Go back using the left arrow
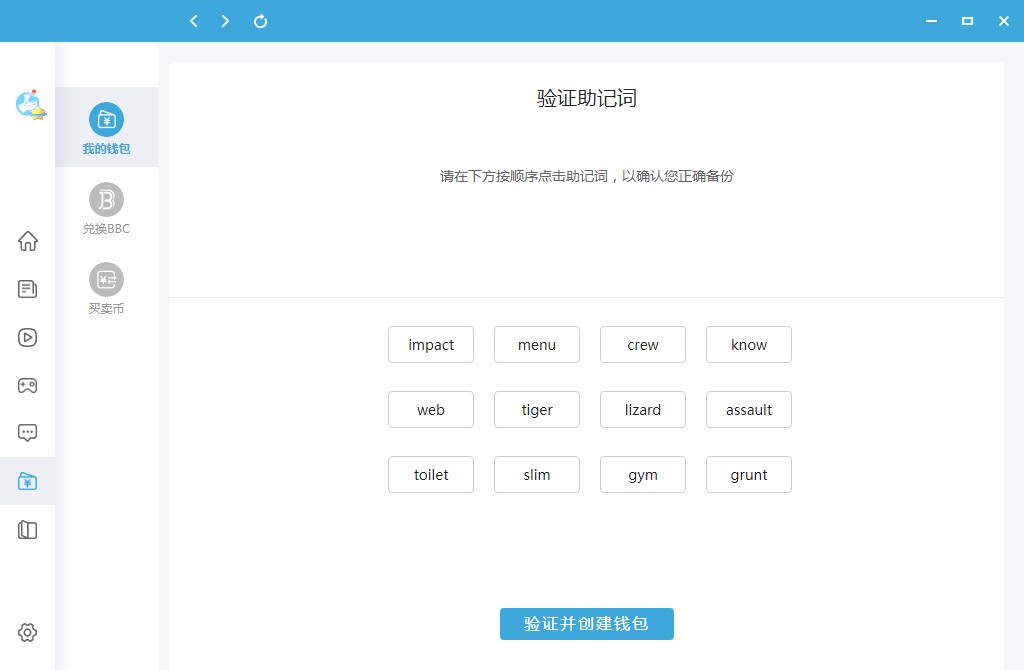Image resolution: width=1024 pixels, height=670 pixels. coord(194,21)
